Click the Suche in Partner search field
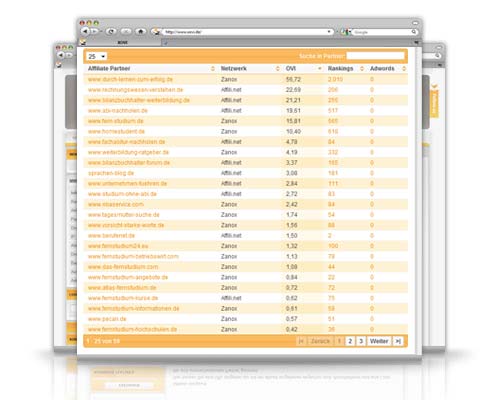Screen dimensions: 500x400 point(375,56)
